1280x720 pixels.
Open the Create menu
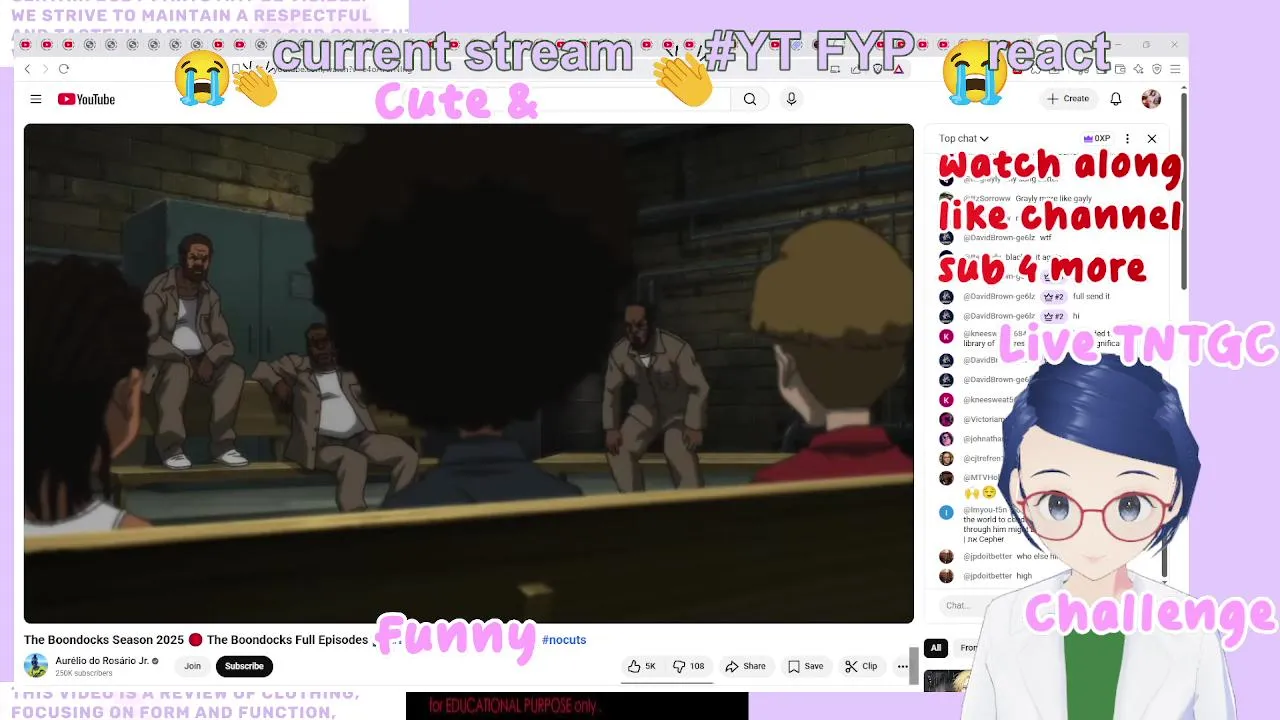click(x=1068, y=98)
